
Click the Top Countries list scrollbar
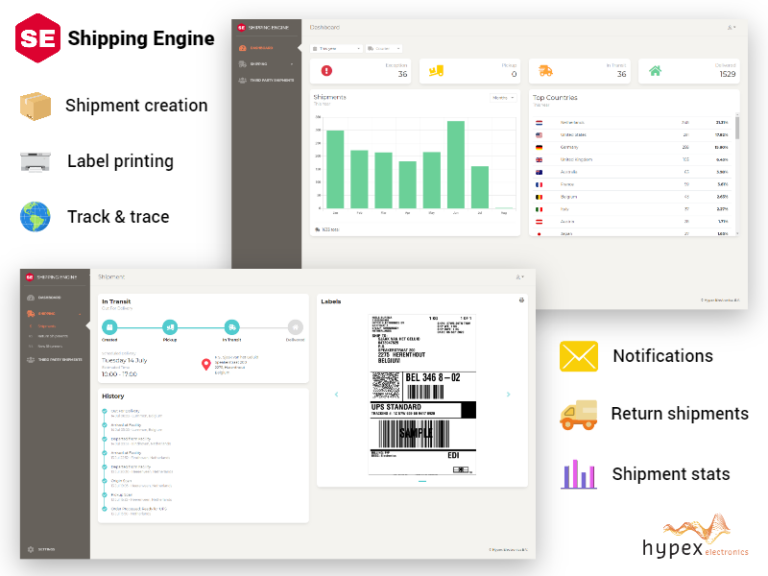coord(738,126)
